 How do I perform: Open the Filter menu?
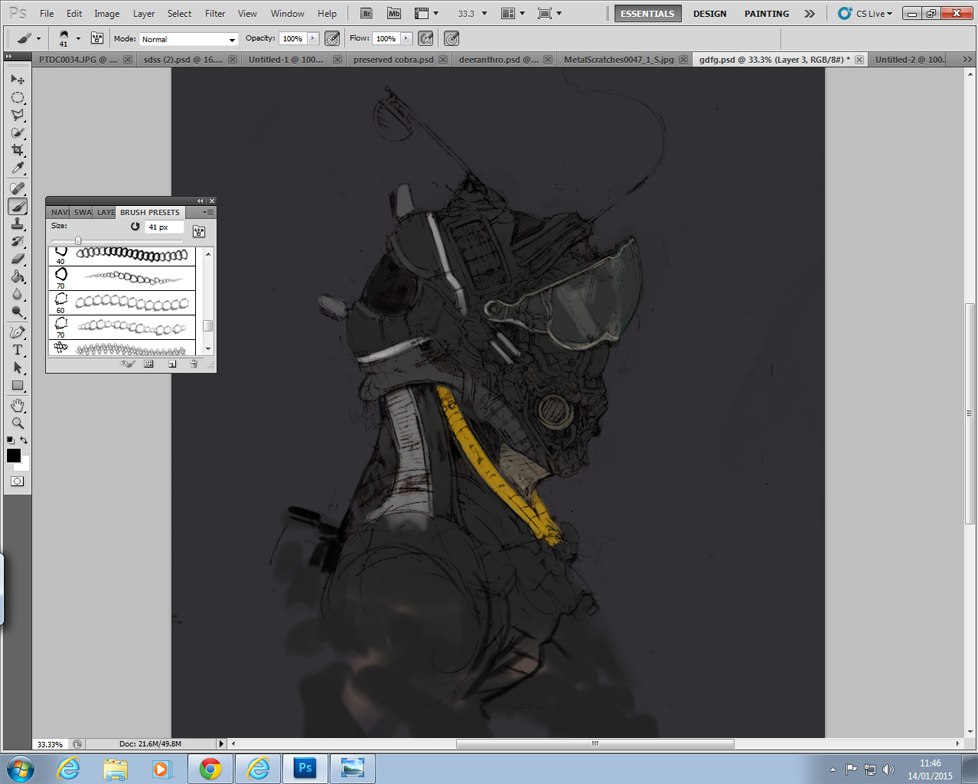215,14
